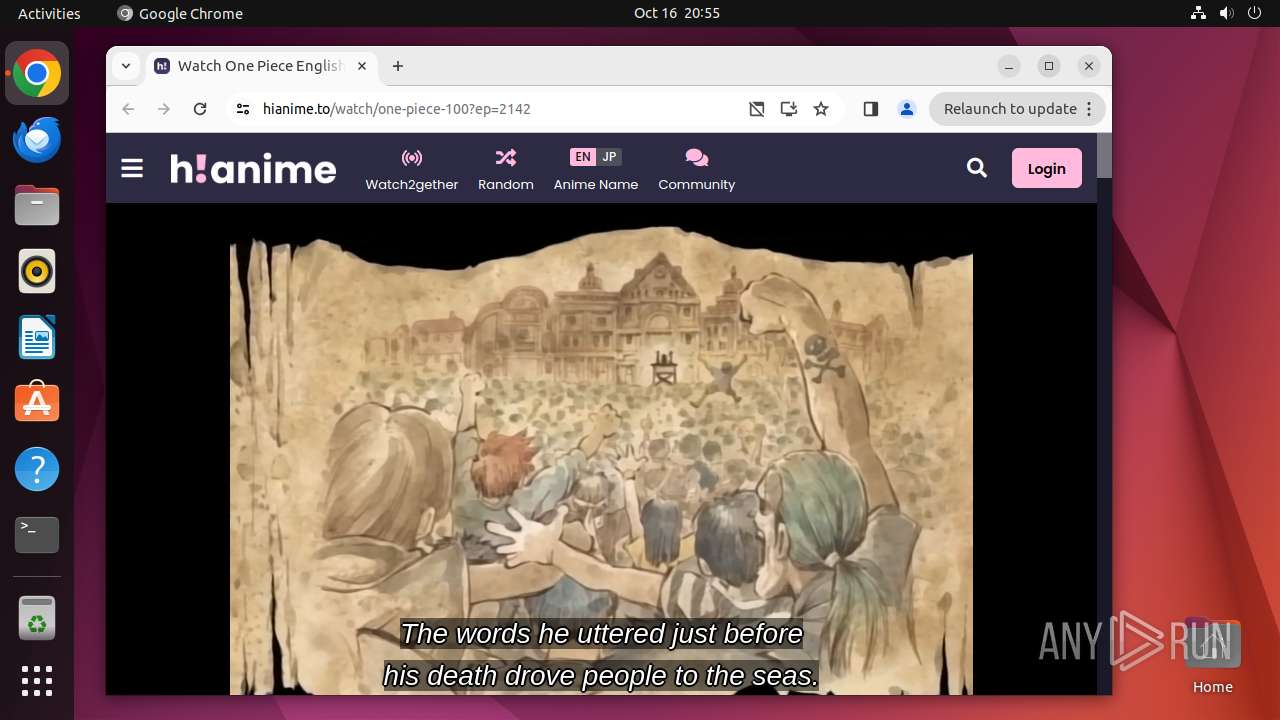Close the Watch One Piece tab
Screen dimensions: 1280x720
pos(362,66)
